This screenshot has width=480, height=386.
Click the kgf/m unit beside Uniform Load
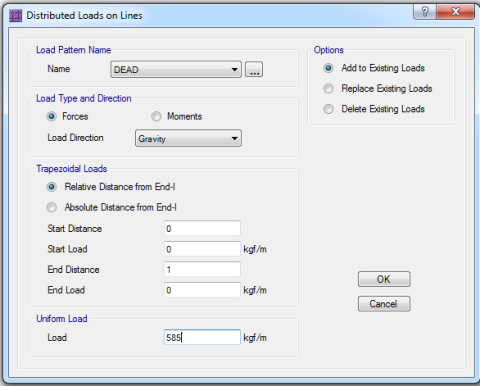[255, 338]
